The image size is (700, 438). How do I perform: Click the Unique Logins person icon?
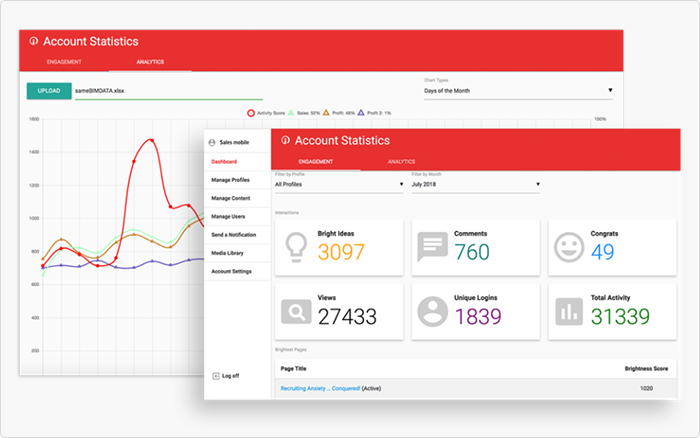click(432, 312)
